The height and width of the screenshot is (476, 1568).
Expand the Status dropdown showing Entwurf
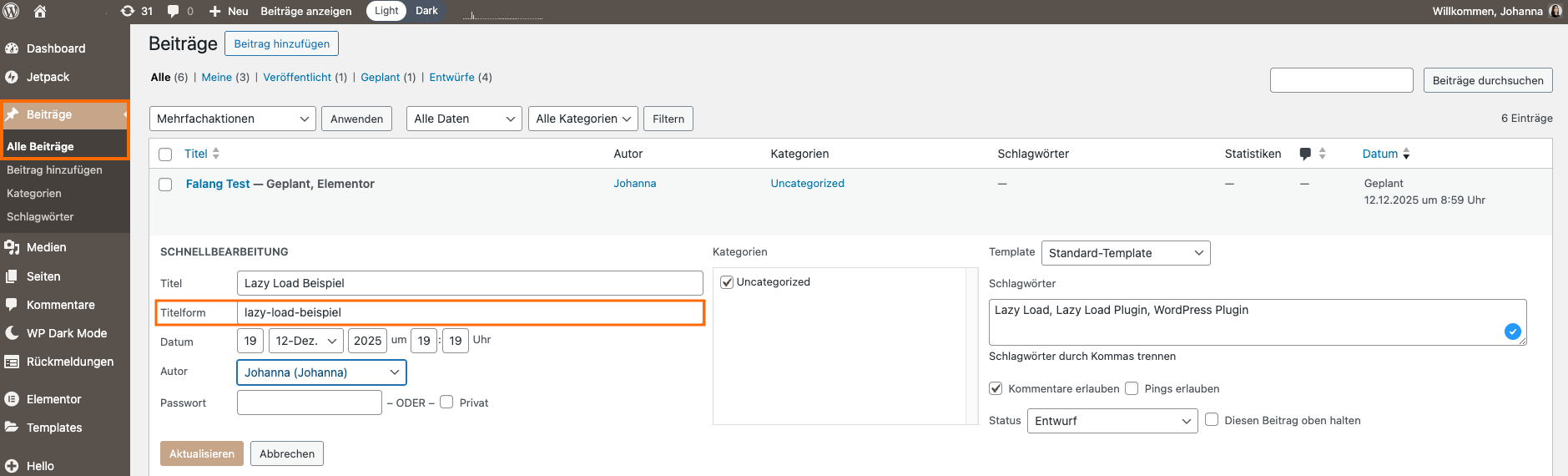click(1112, 421)
